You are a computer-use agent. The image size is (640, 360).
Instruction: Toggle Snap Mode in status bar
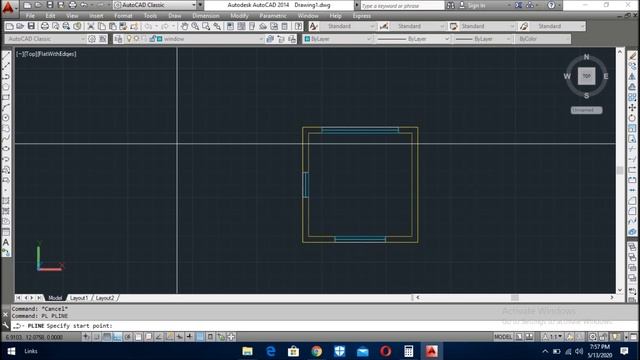click(96, 337)
